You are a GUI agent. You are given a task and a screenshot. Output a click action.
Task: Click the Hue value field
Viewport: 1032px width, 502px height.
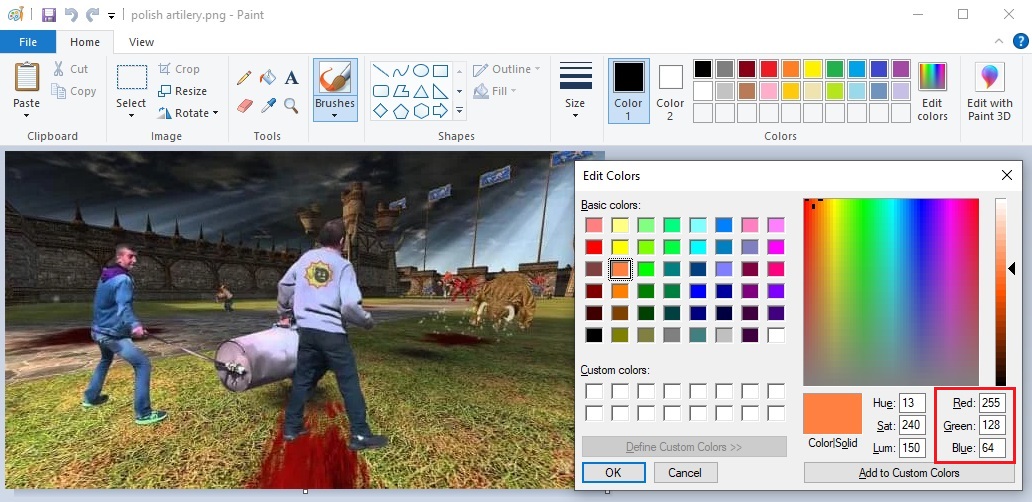[x=912, y=403]
